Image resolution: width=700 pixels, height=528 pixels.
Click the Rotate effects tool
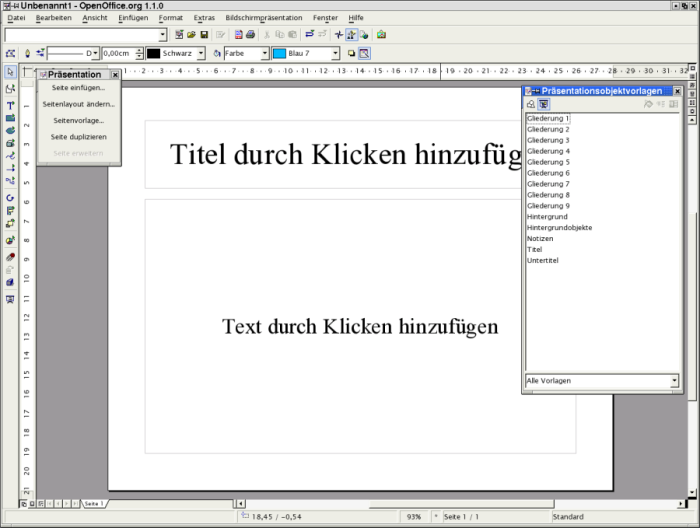10,198
